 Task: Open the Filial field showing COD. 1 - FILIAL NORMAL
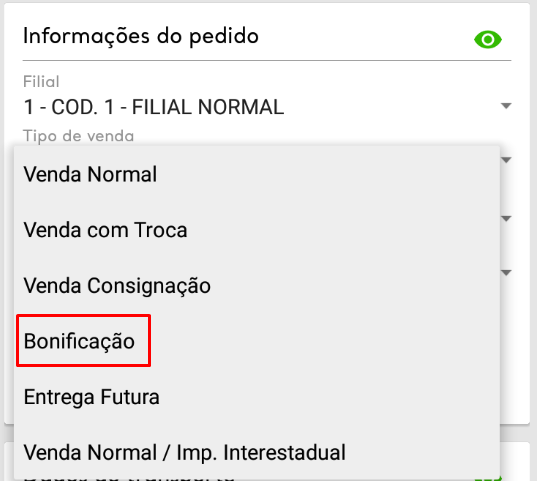tap(267, 107)
